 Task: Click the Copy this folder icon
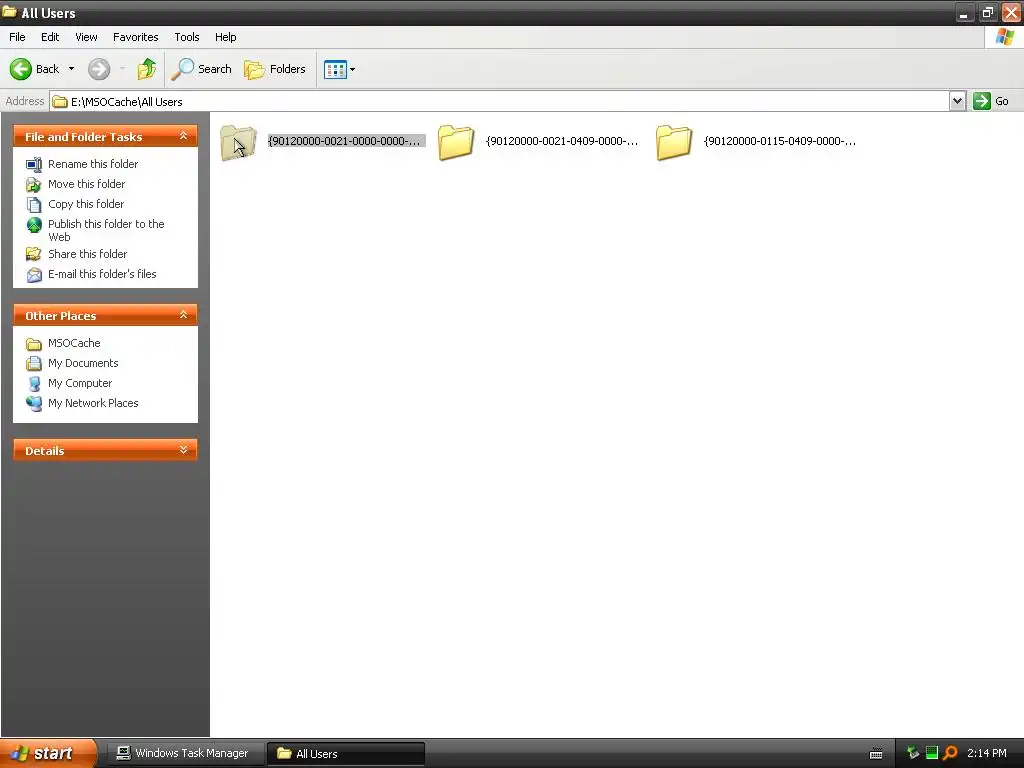click(34, 204)
